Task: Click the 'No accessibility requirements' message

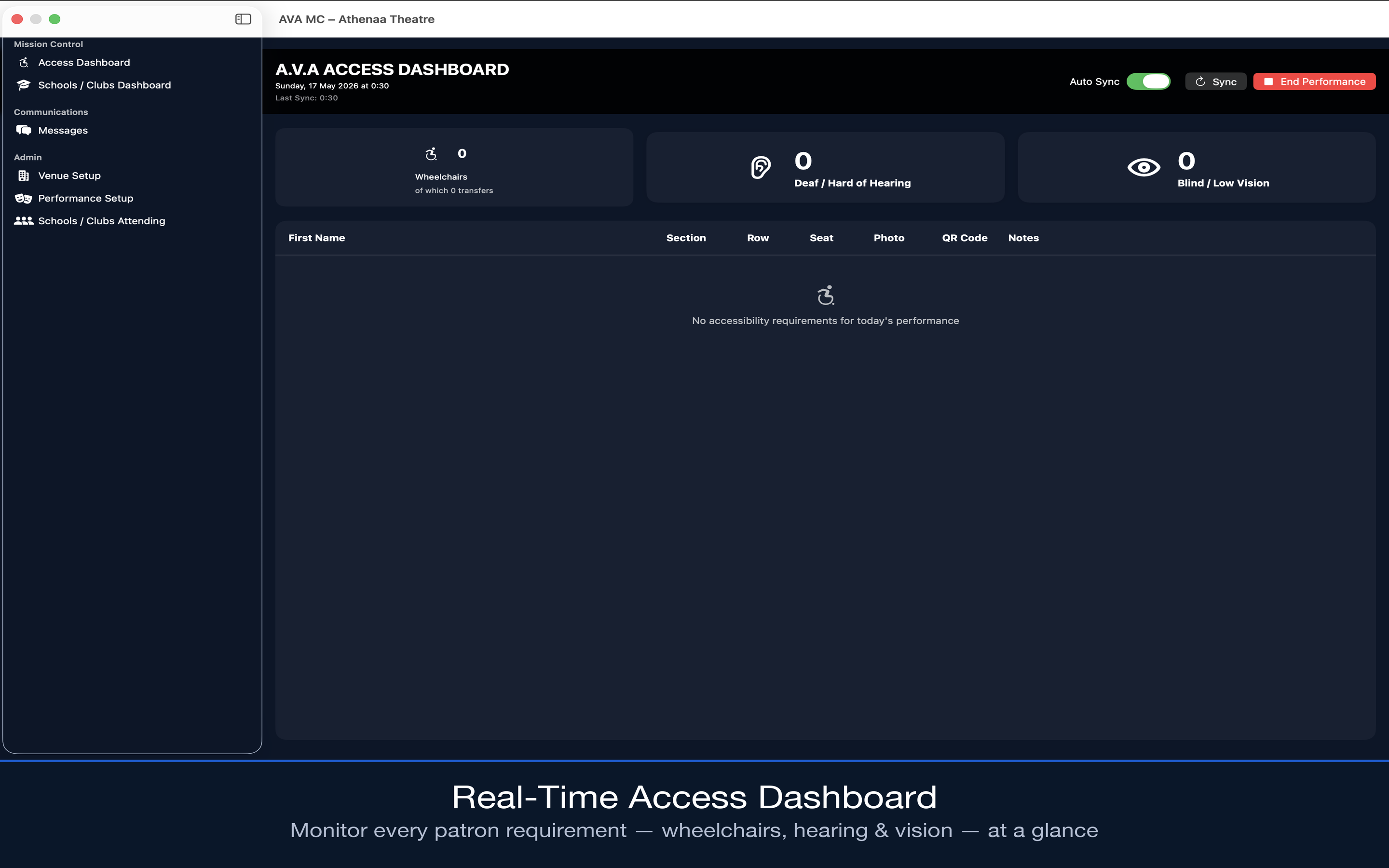Action: (825, 321)
